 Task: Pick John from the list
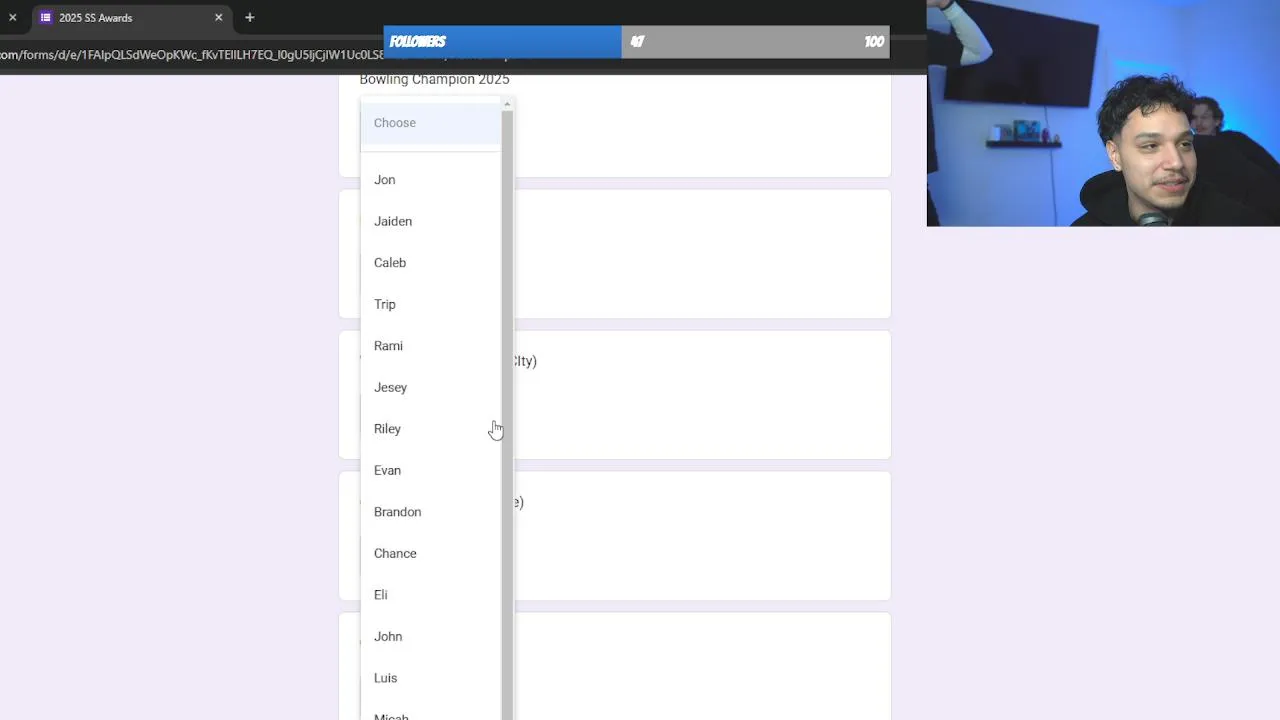[431, 636]
